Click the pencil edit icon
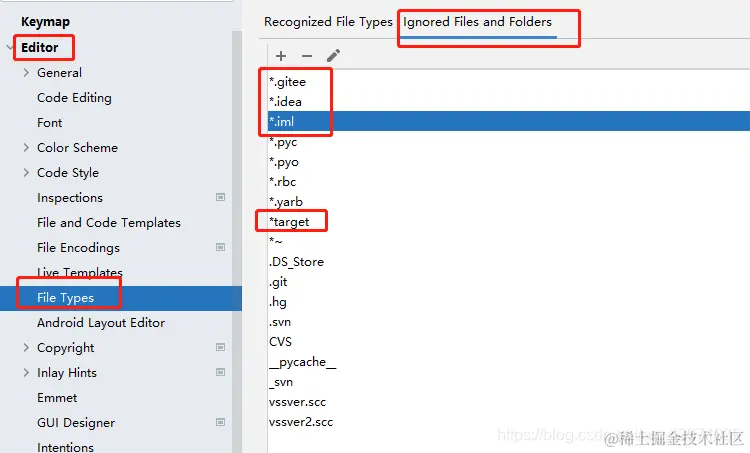 333,55
